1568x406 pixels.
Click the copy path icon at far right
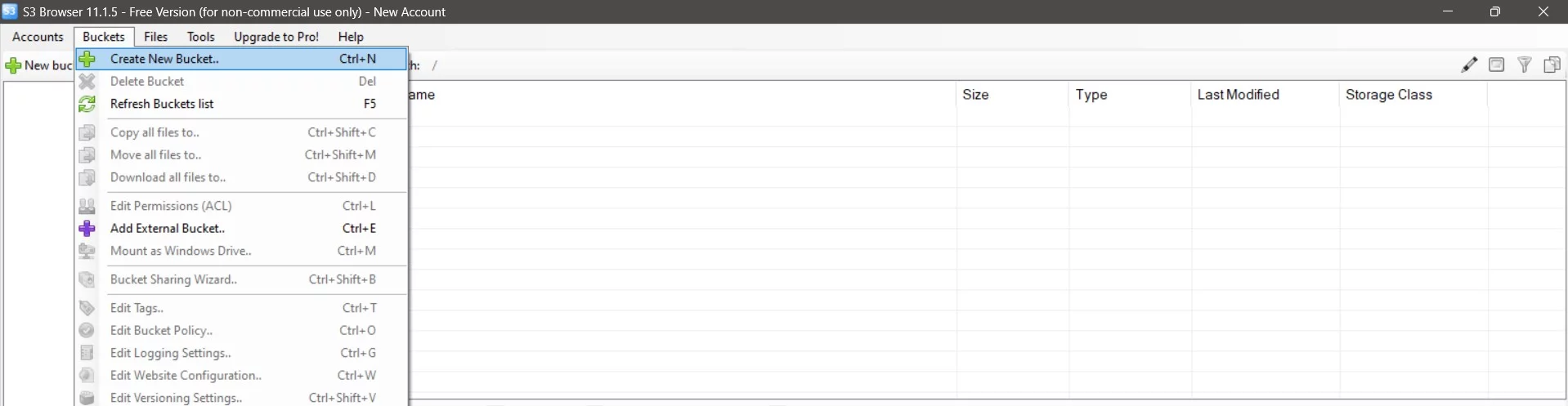tap(1552, 65)
